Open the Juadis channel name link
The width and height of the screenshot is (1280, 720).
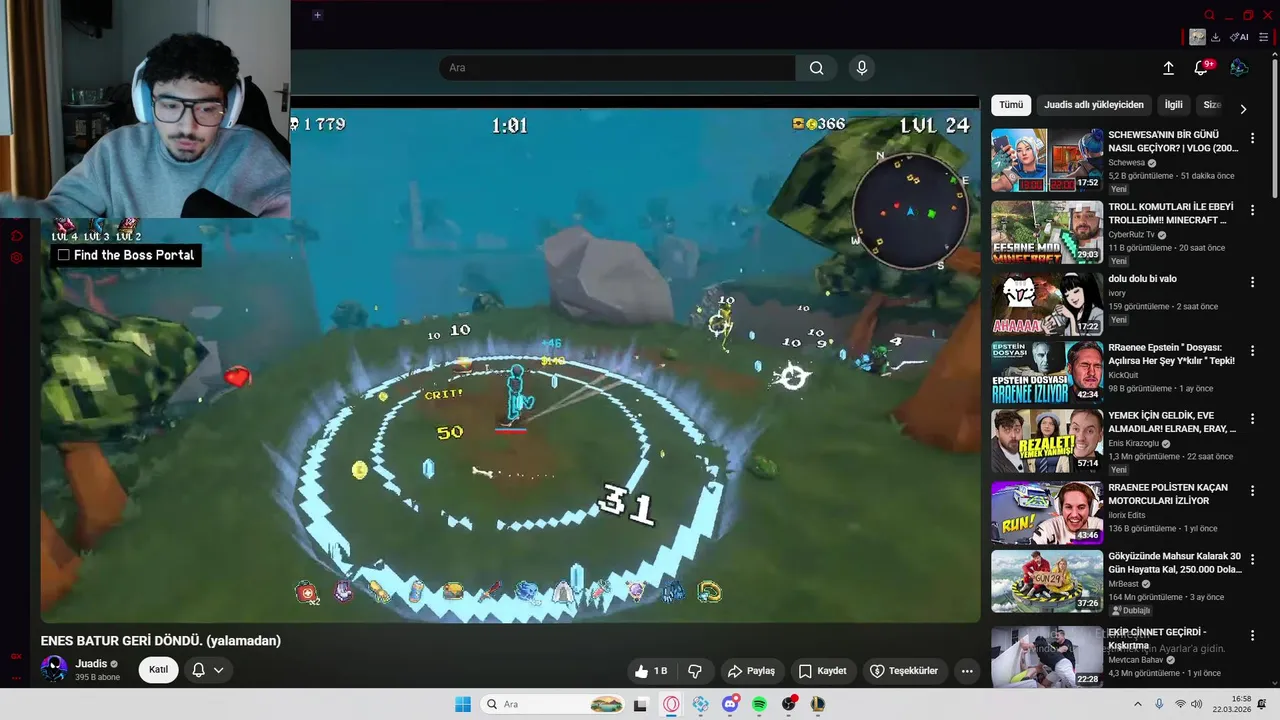(91, 664)
